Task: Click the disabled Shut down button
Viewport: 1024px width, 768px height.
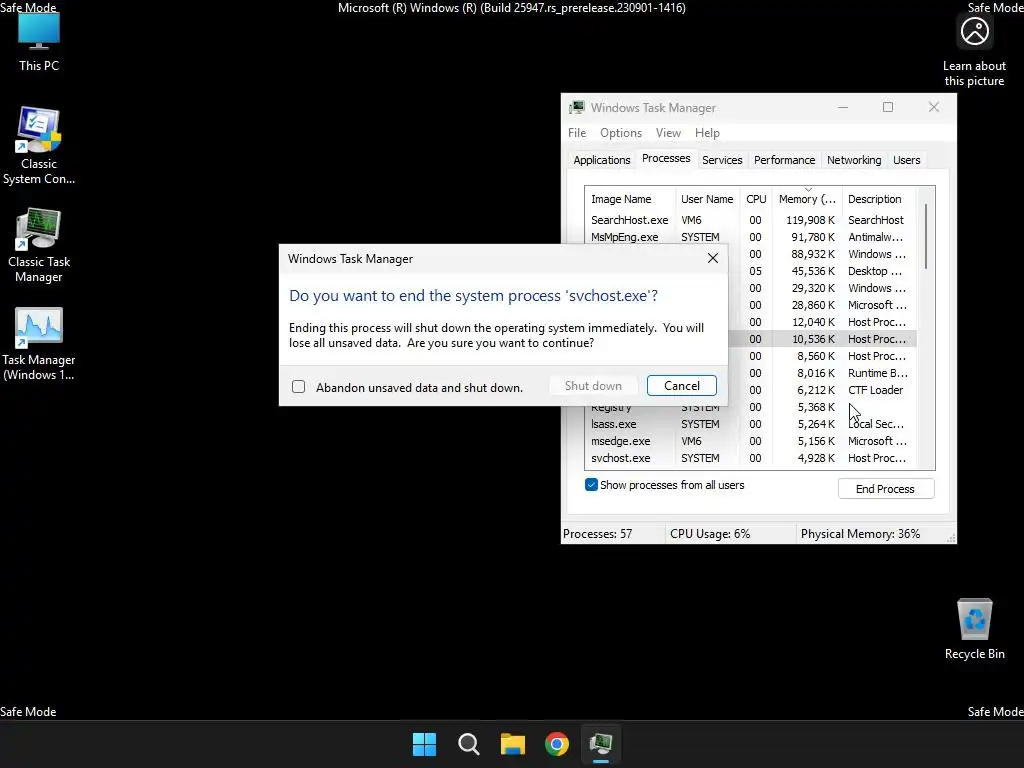Action: [x=593, y=386]
